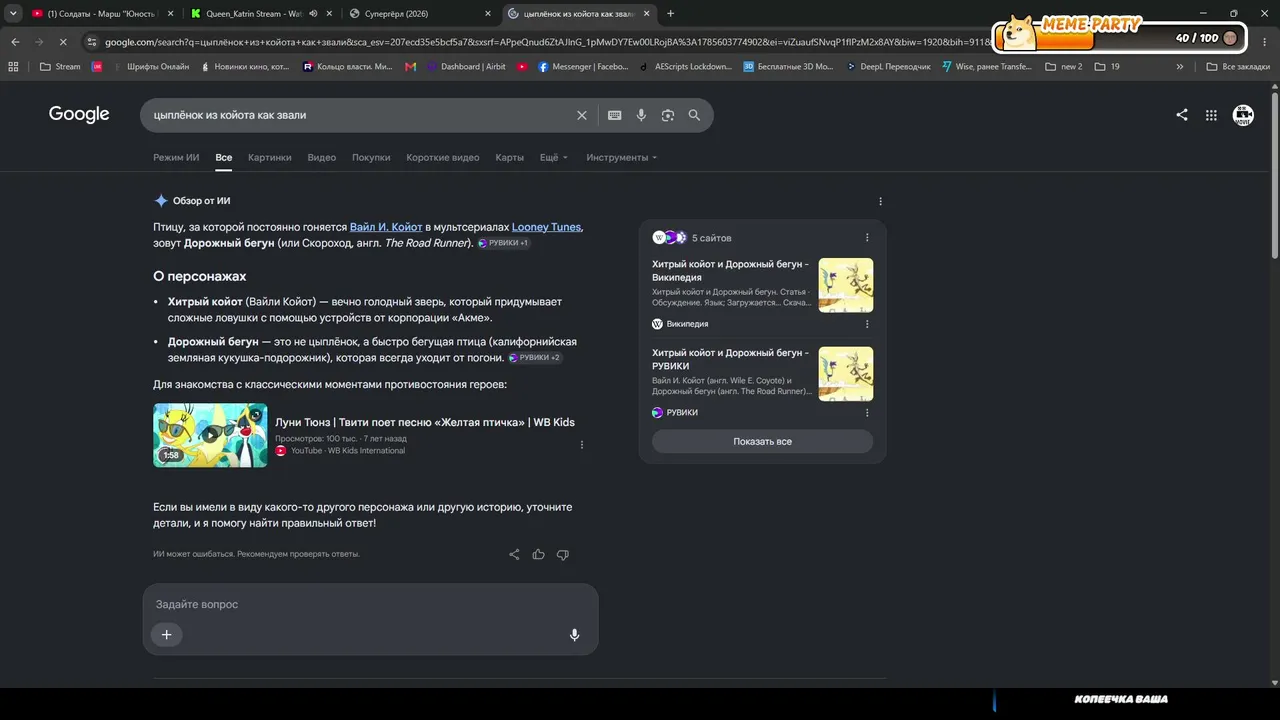This screenshot has height=720, width=1280.
Task: Click the Показать все button
Action: point(762,441)
